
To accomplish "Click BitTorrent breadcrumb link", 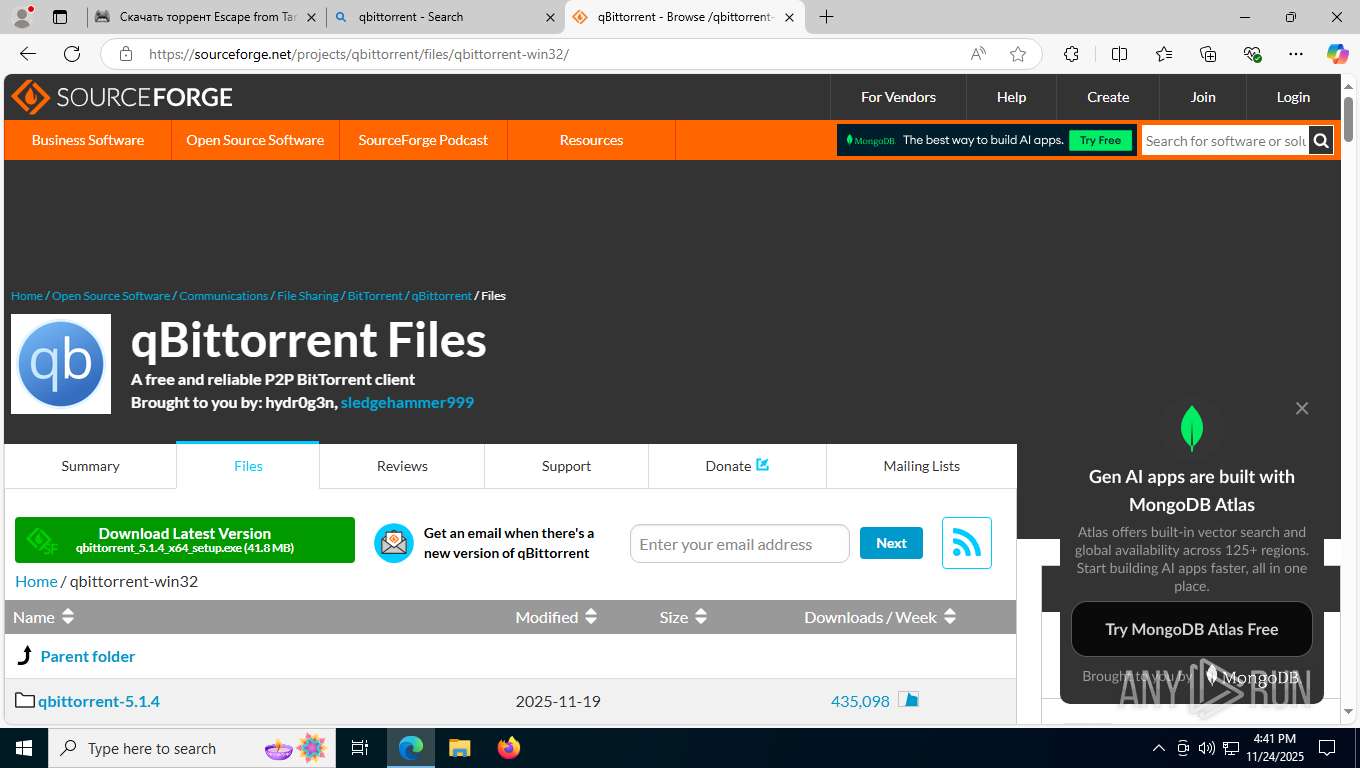I will point(375,296).
